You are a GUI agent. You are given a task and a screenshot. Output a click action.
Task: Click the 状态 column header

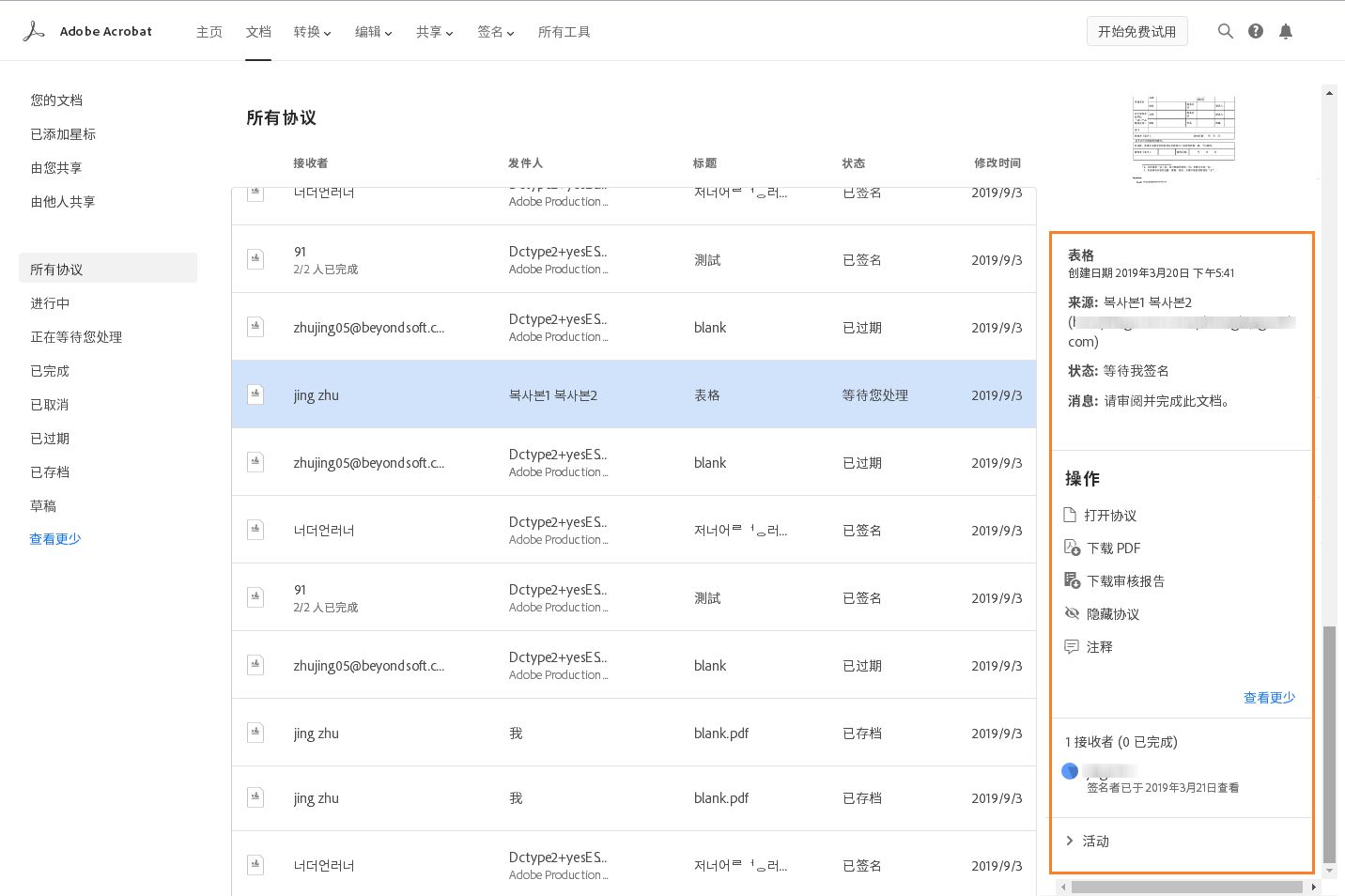point(853,162)
